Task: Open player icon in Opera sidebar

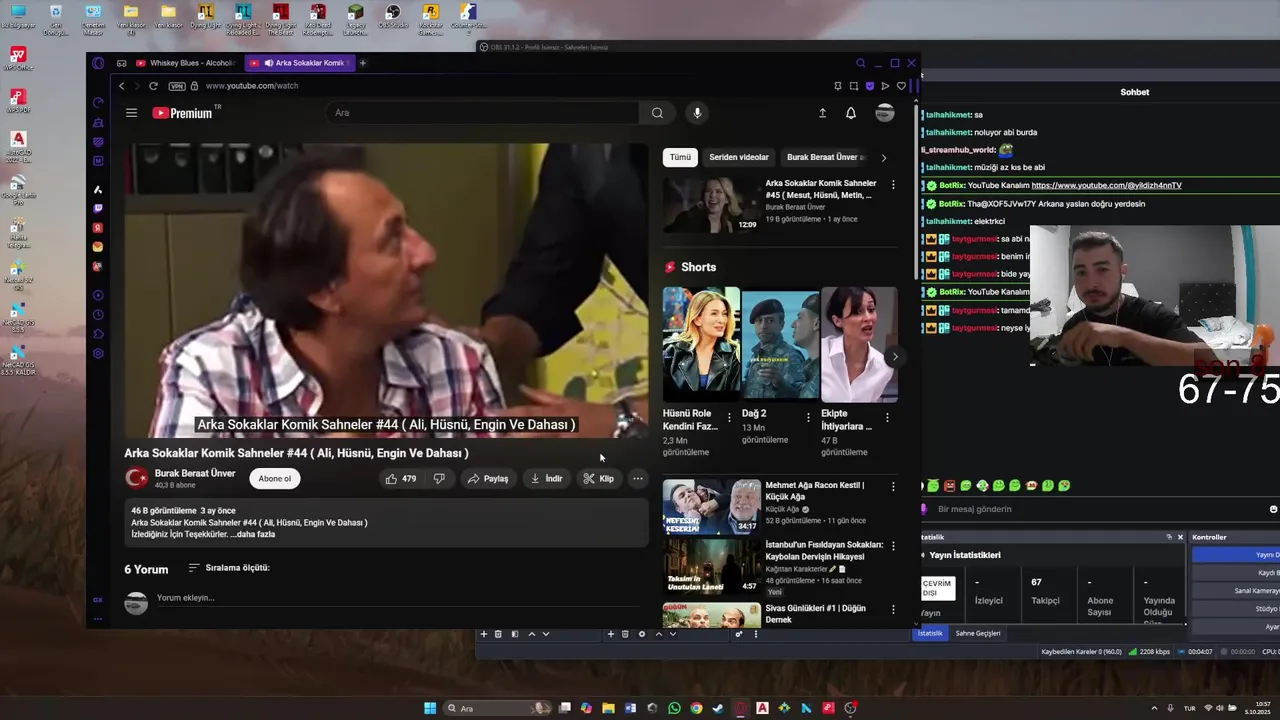Action: [98, 295]
